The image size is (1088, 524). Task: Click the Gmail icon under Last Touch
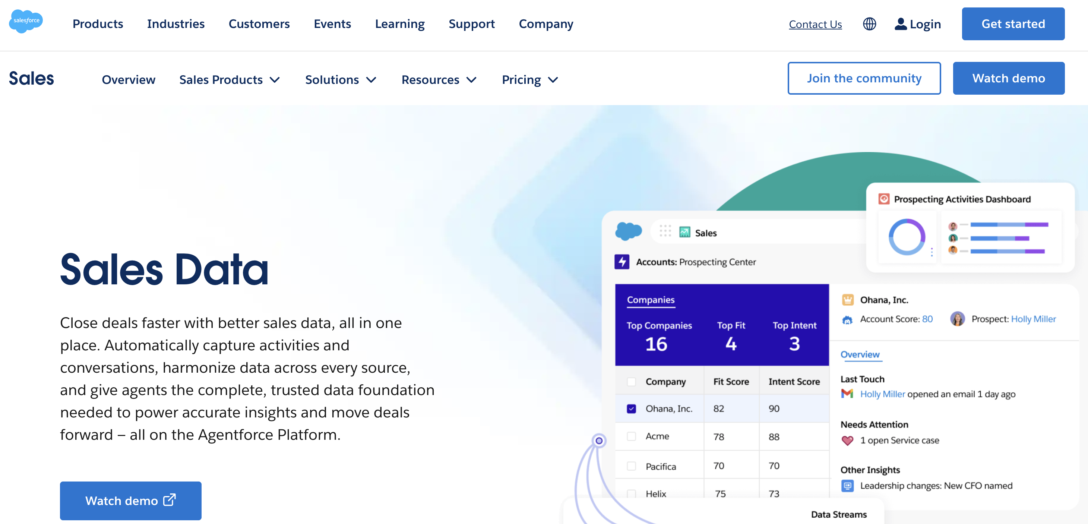847,394
